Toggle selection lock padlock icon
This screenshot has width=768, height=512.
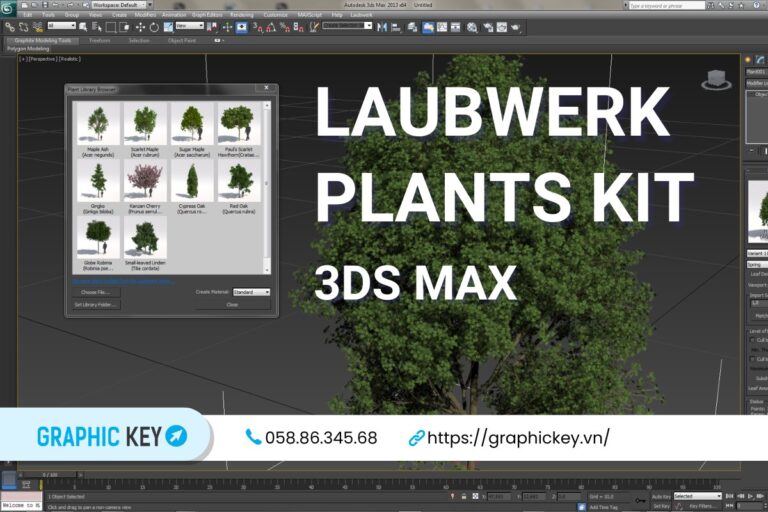coord(464,496)
